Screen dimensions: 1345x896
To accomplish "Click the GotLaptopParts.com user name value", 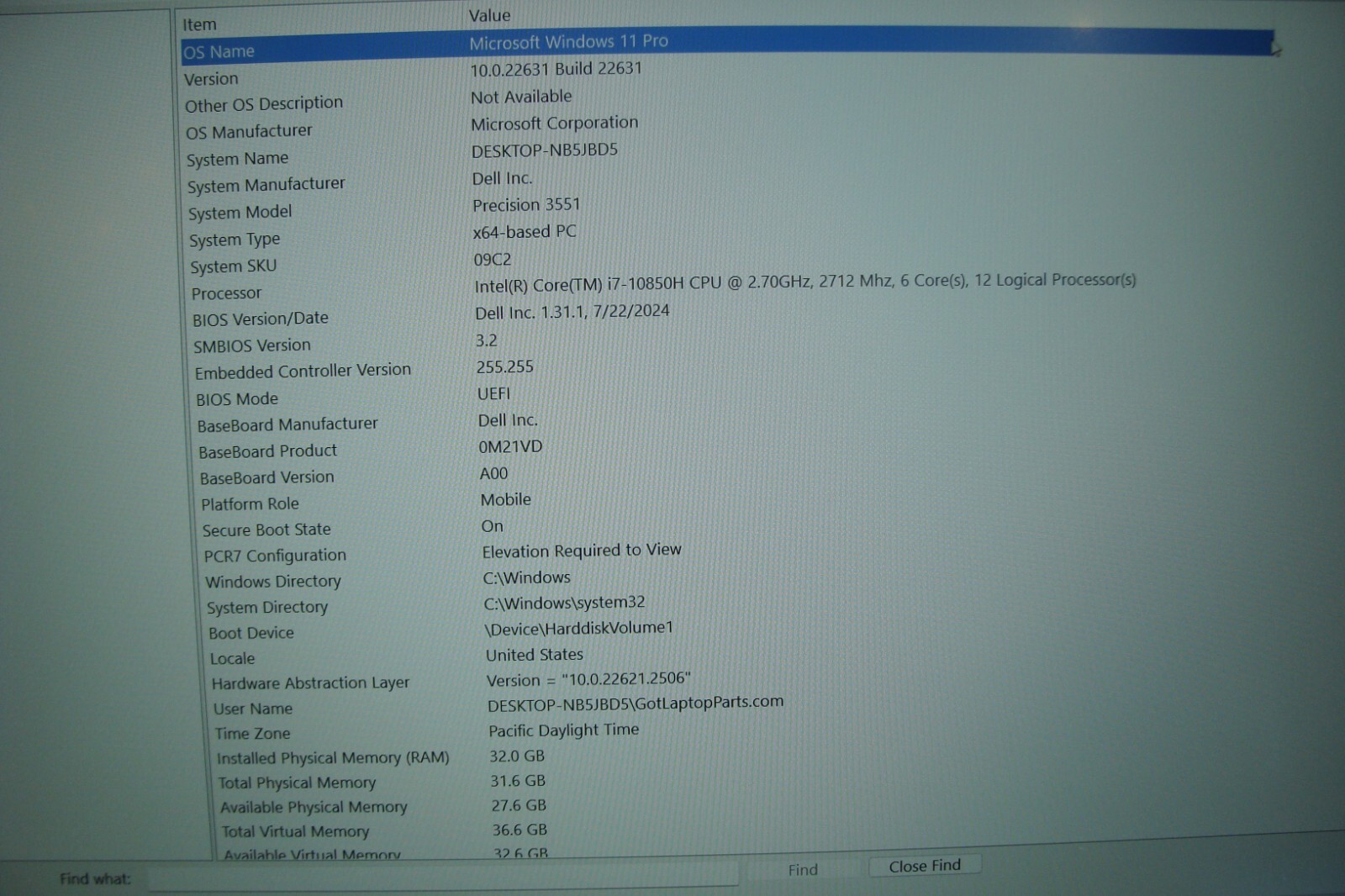I will point(636,704).
